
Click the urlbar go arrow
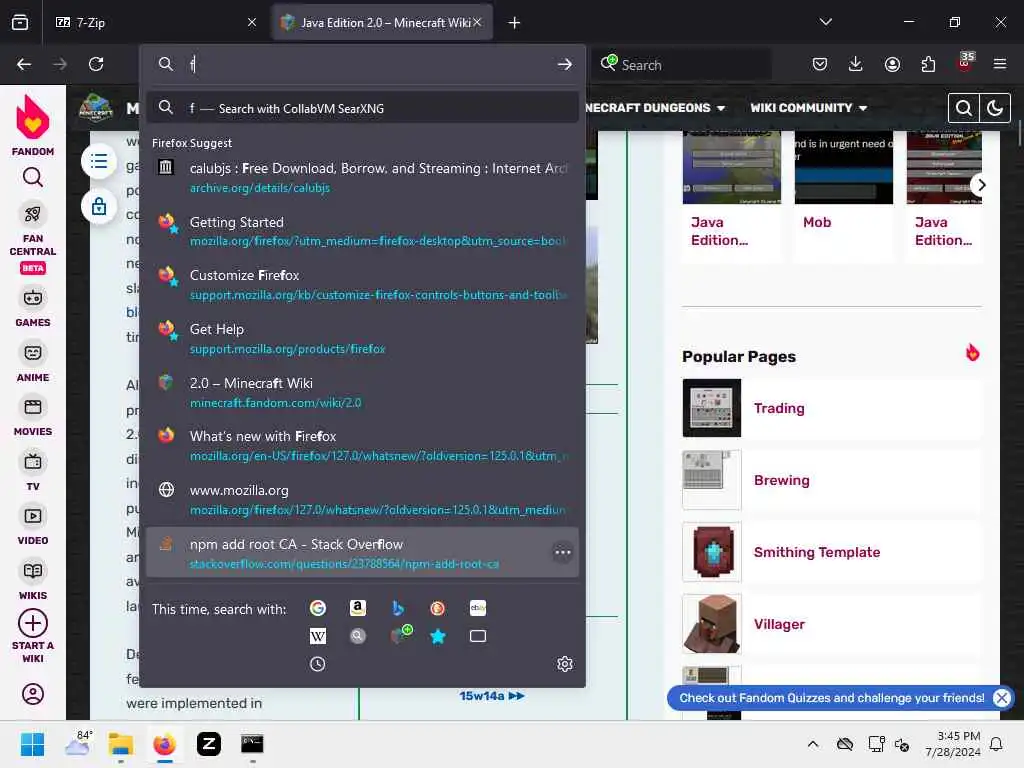pyautogui.click(x=565, y=64)
